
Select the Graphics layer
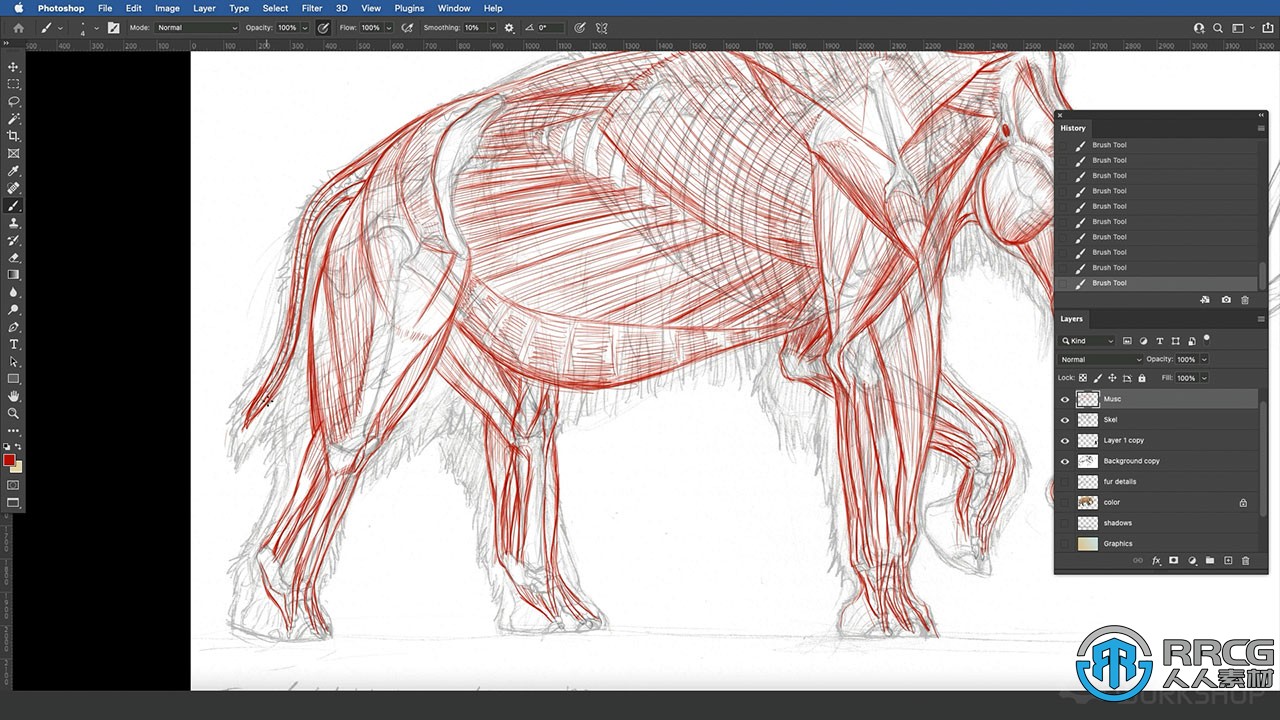tap(1156, 544)
